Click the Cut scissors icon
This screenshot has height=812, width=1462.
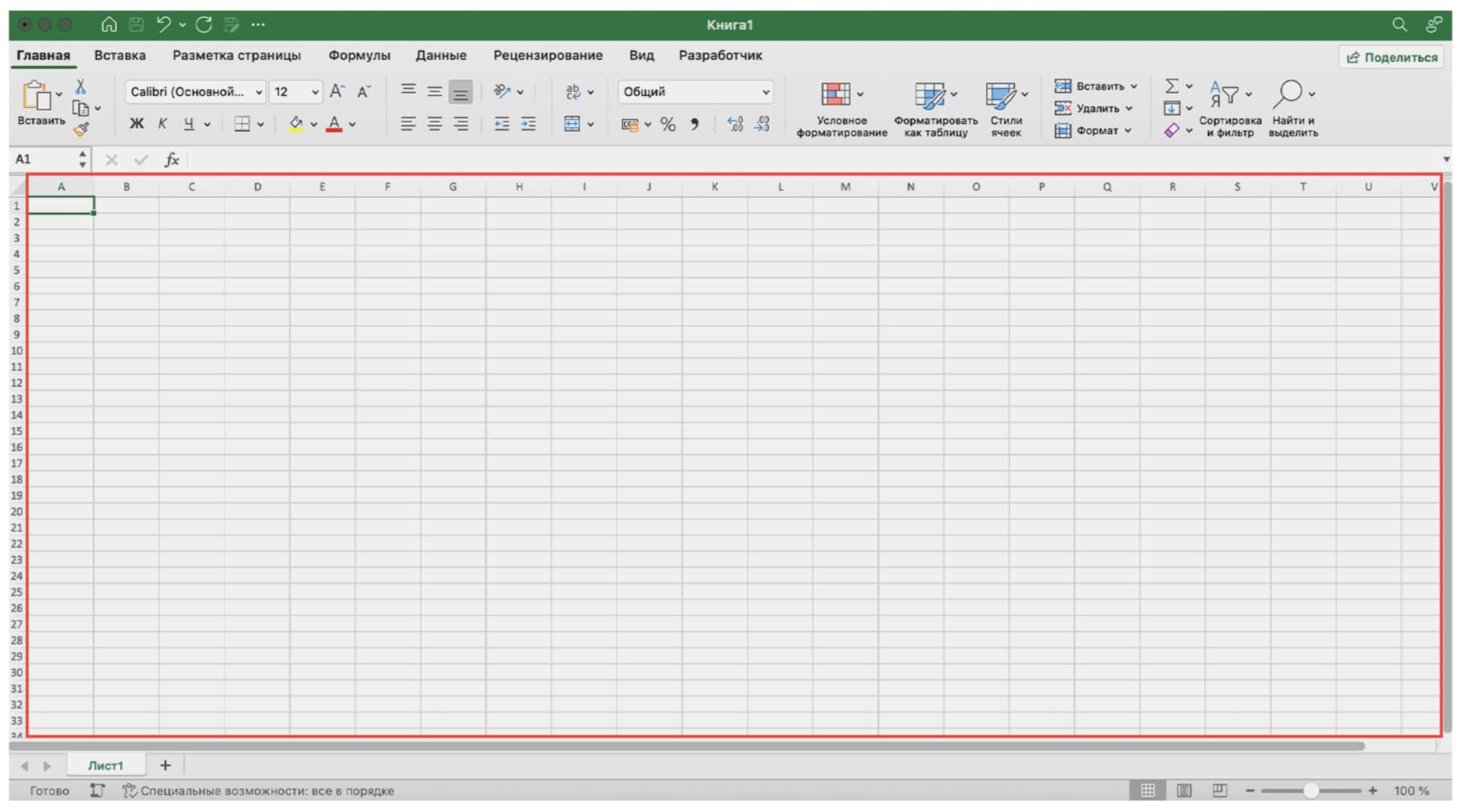pos(80,86)
